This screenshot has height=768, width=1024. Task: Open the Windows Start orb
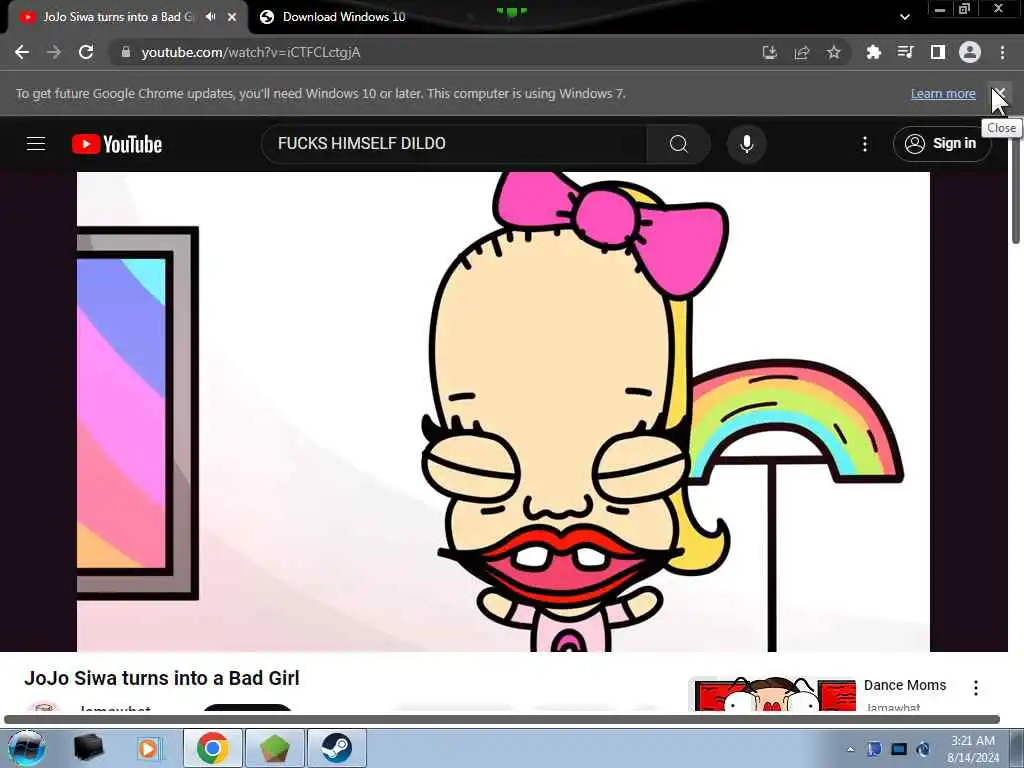tap(27, 748)
